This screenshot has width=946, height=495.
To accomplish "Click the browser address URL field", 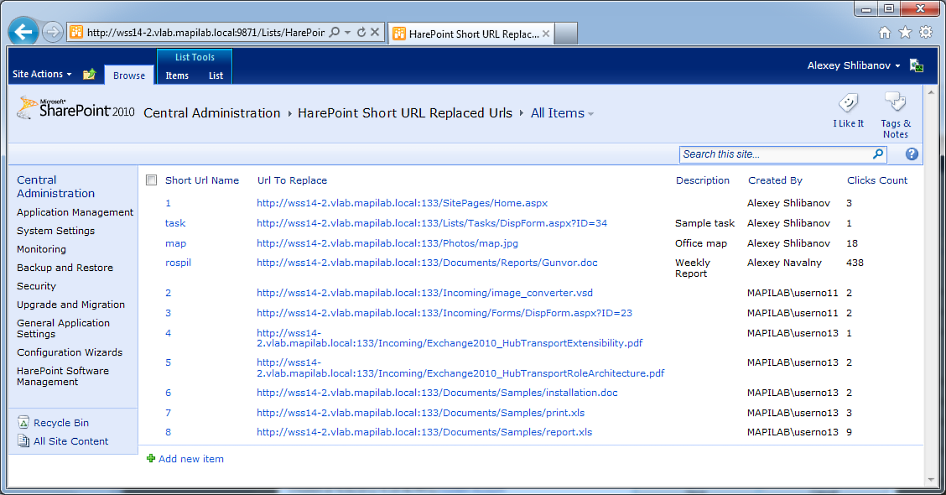I will (x=205, y=32).
